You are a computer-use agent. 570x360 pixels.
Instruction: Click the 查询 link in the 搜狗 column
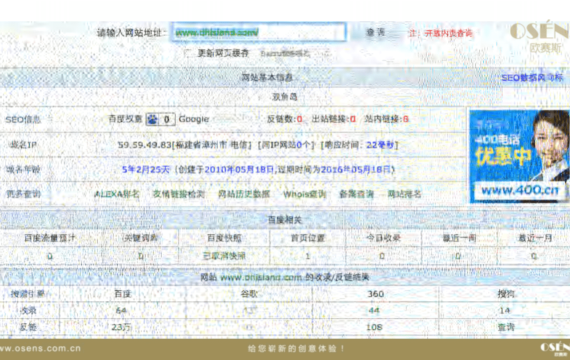coord(506,327)
